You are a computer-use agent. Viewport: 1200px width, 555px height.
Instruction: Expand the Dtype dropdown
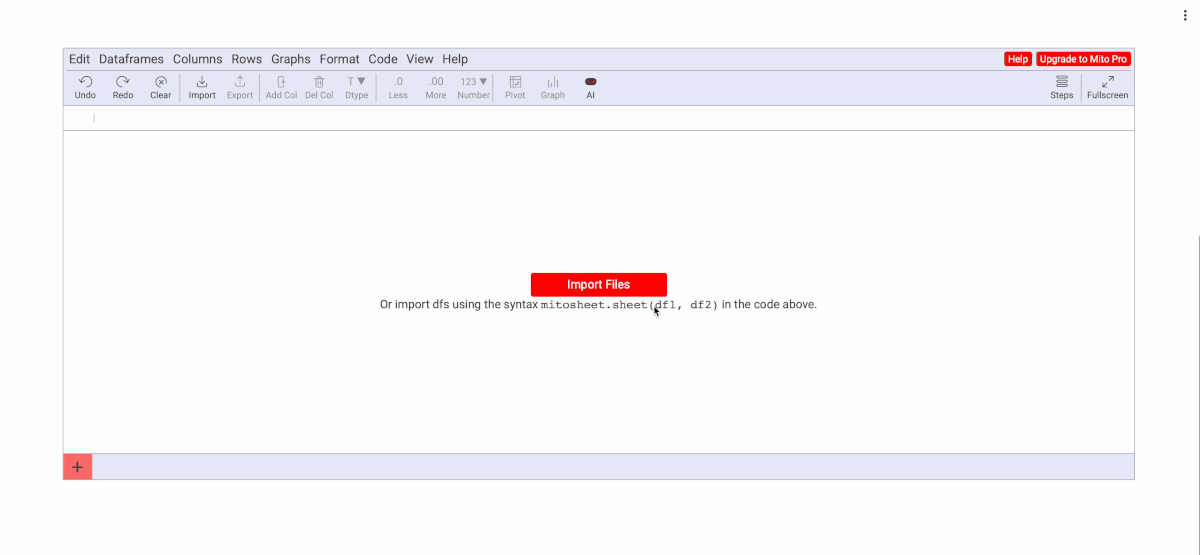point(356,87)
